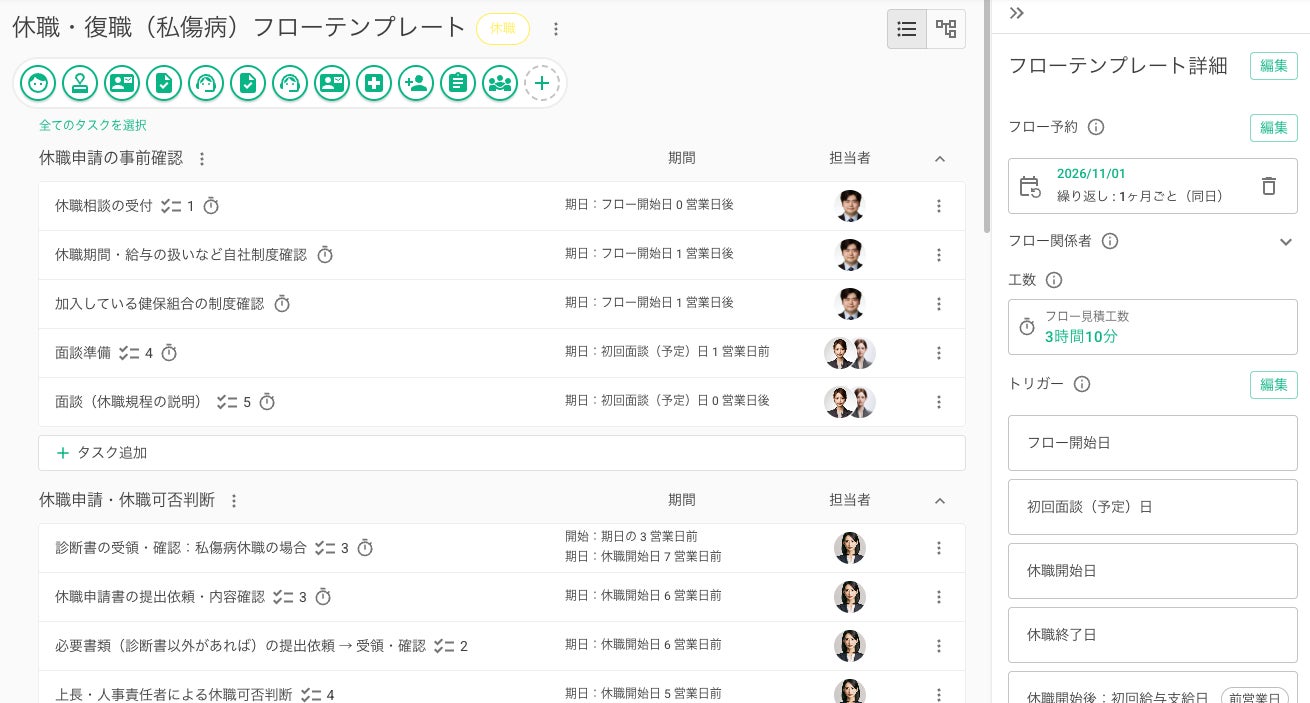This screenshot has height=703, width=1310.
Task: Switch to list view
Action: (907, 29)
